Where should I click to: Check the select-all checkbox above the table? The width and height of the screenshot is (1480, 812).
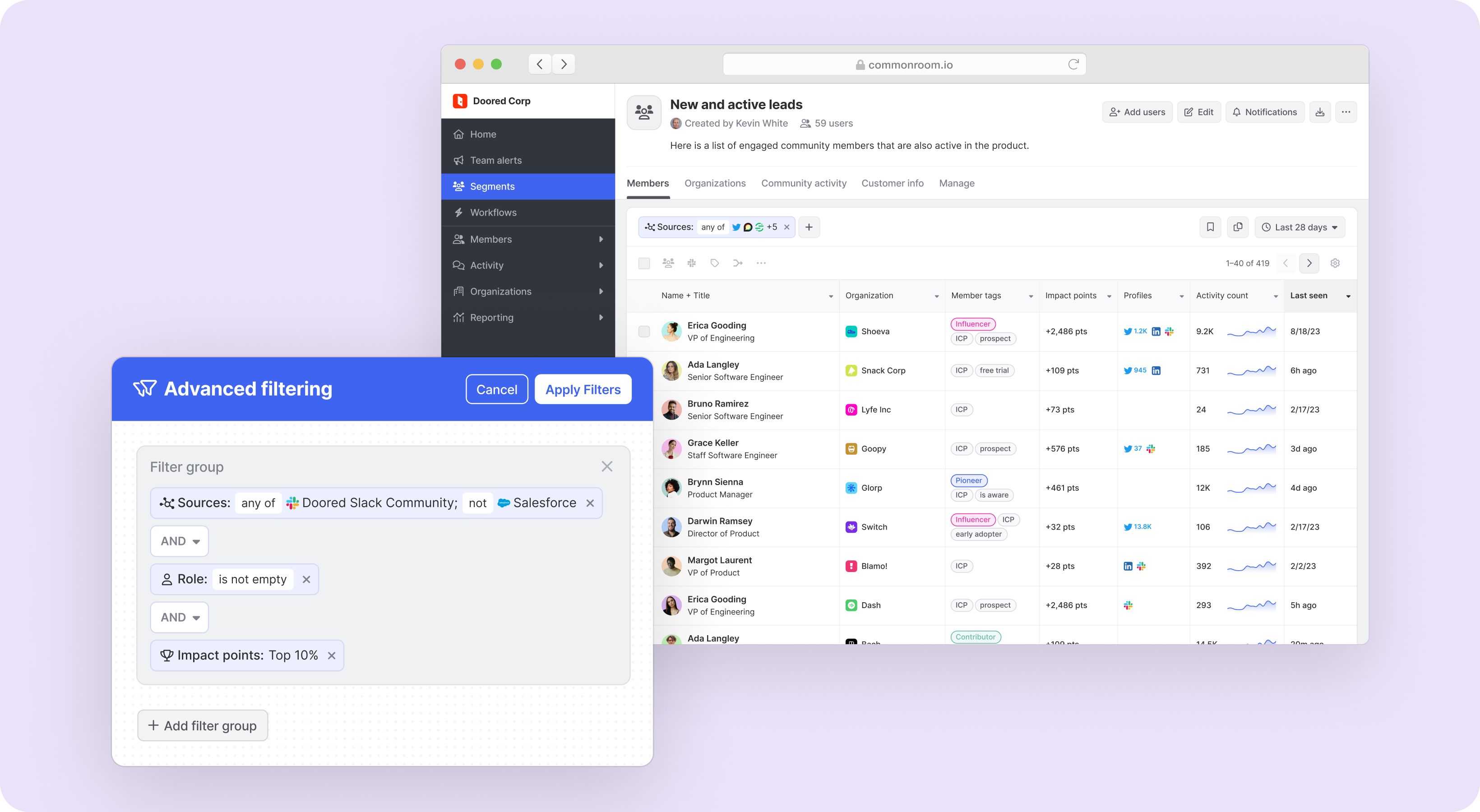coord(644,263)
